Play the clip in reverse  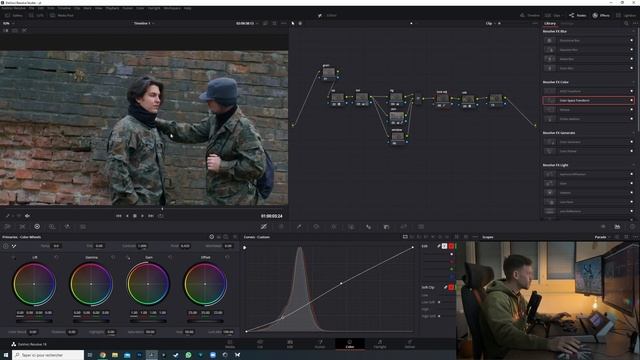coord(127,216)
